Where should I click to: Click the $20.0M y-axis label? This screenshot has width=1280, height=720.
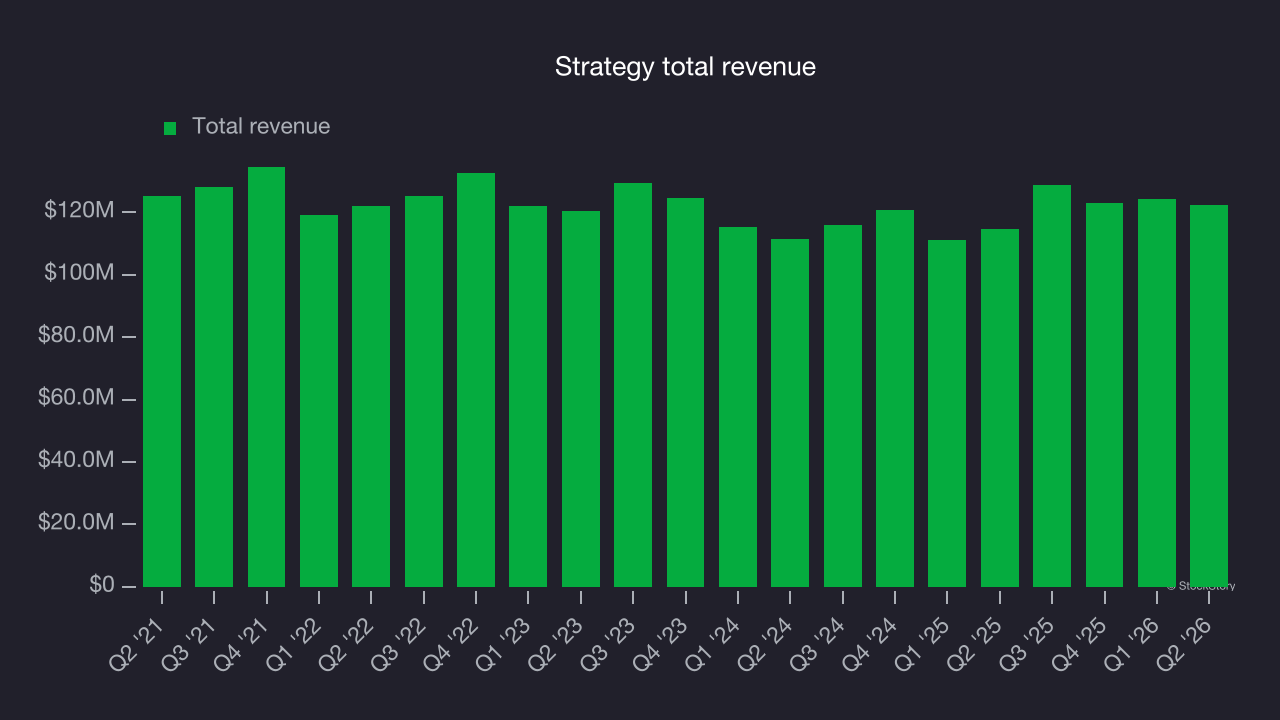(76, 523)
